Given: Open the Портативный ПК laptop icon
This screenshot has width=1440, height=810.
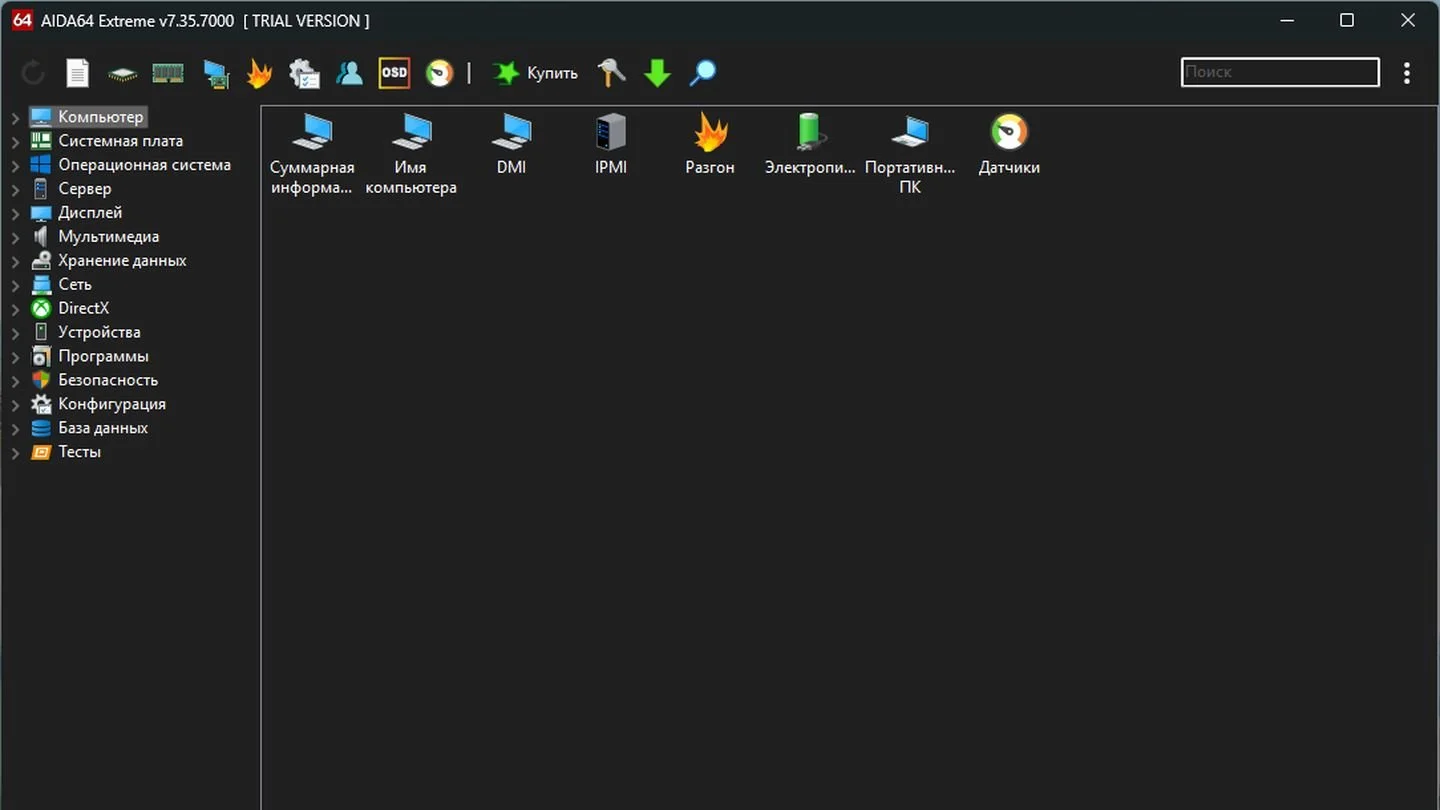Looking at the screenshot, I should [x=910, y=154].
